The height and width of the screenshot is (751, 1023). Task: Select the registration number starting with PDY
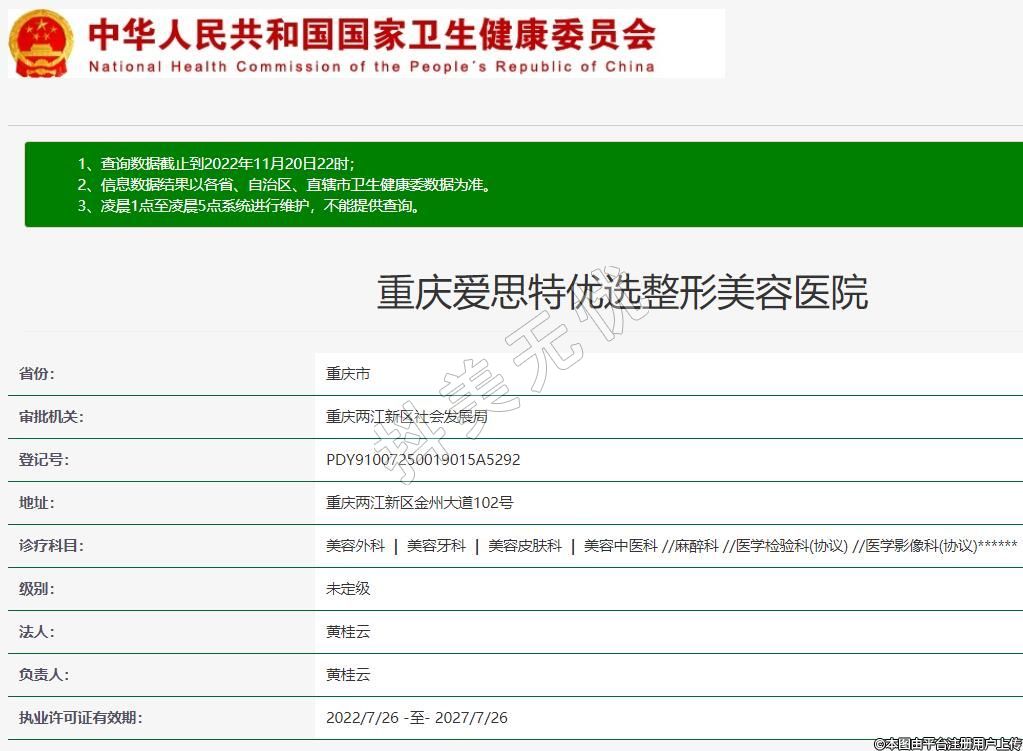point(423,460)
